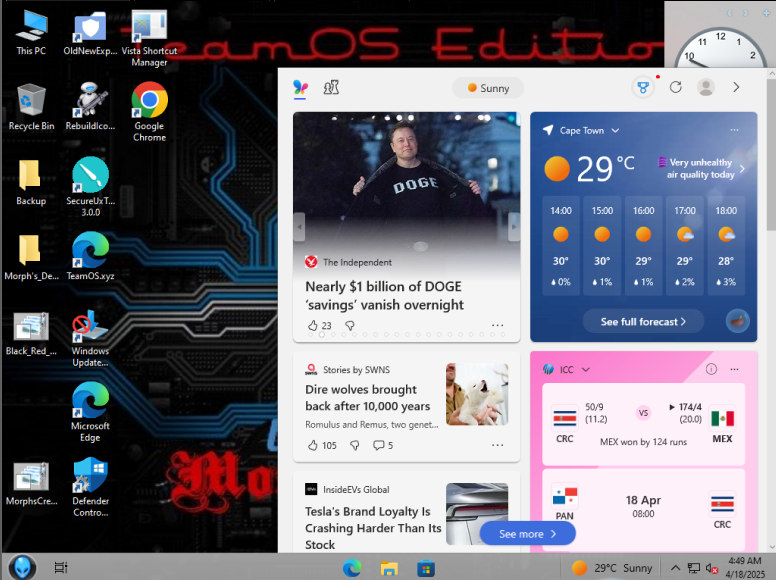This screenshot has height=580, width=776.
Task: Open more options for the DOGE story
Action: (x=497, y=326)
